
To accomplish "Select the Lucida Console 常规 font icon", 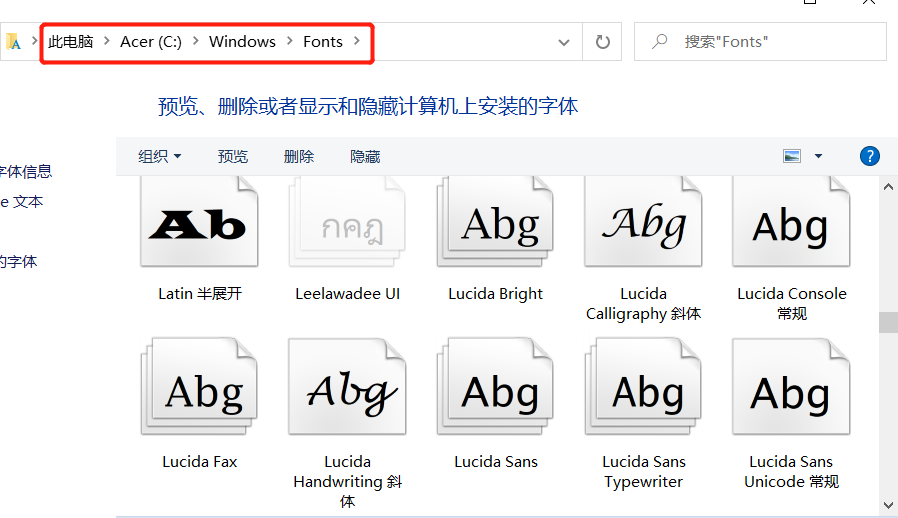I will coord(791,222).
